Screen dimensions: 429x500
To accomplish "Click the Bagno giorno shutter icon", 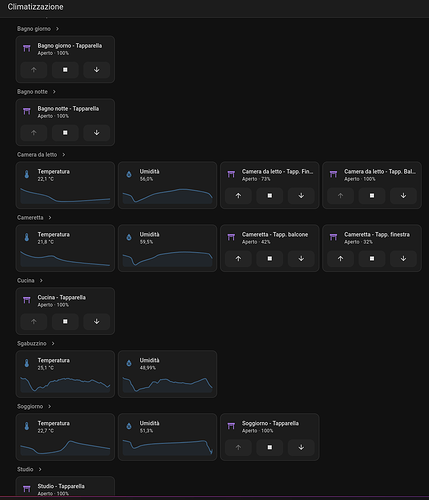I will [27, 49].
